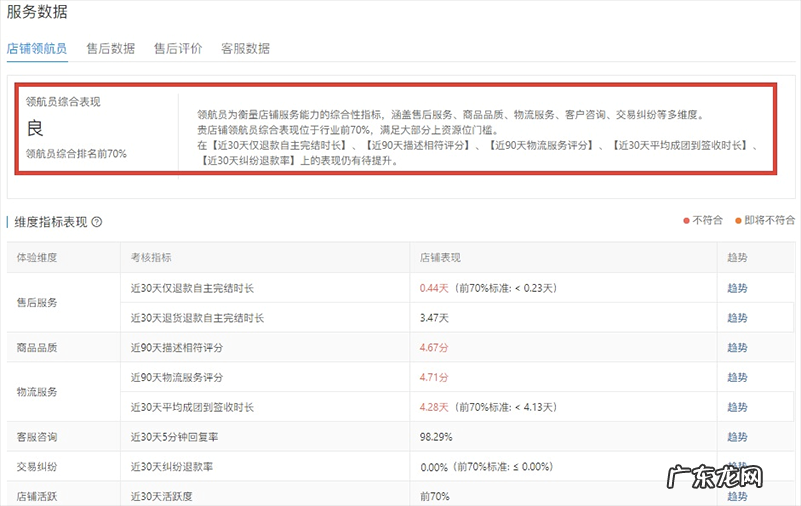Screen dimensions: 801x506
Task: Open 趋势 for 近30天仅退款自主完结时长
Action: (x=737, y=288)
